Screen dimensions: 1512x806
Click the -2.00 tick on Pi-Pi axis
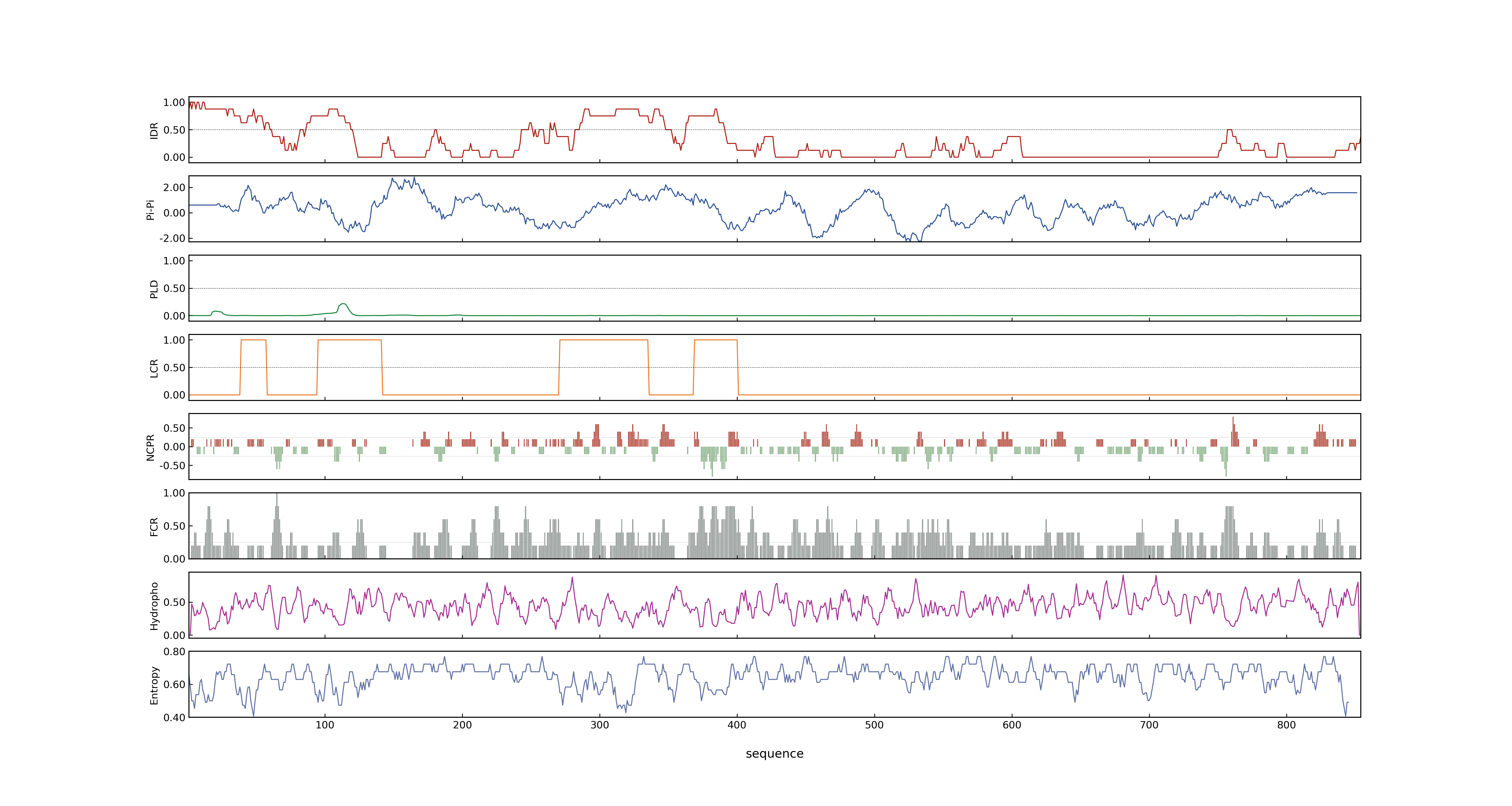click(172, 238)
